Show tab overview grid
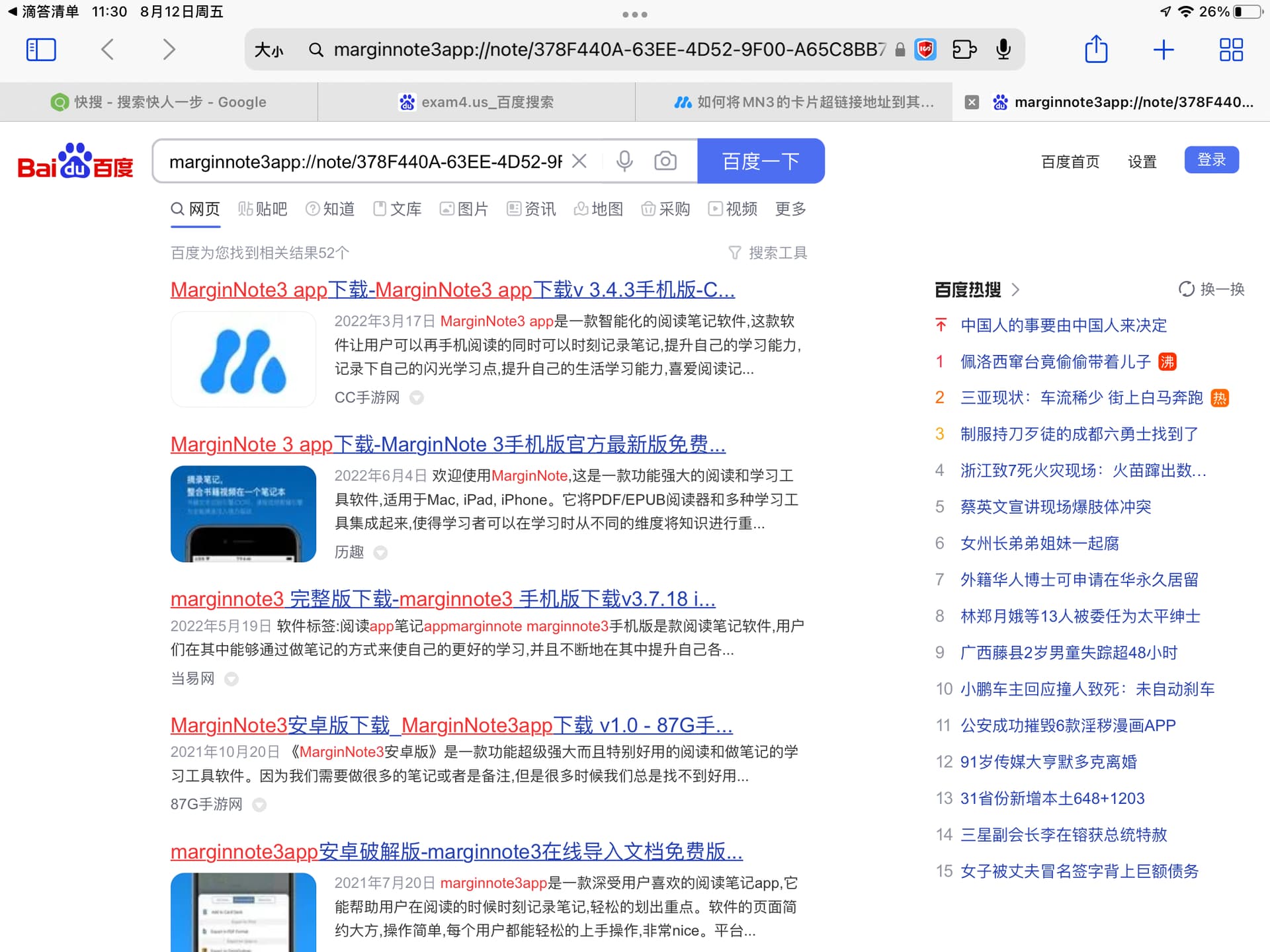Image resolution: width=1270 pixels, height=952 pixels. (1231, 50)
